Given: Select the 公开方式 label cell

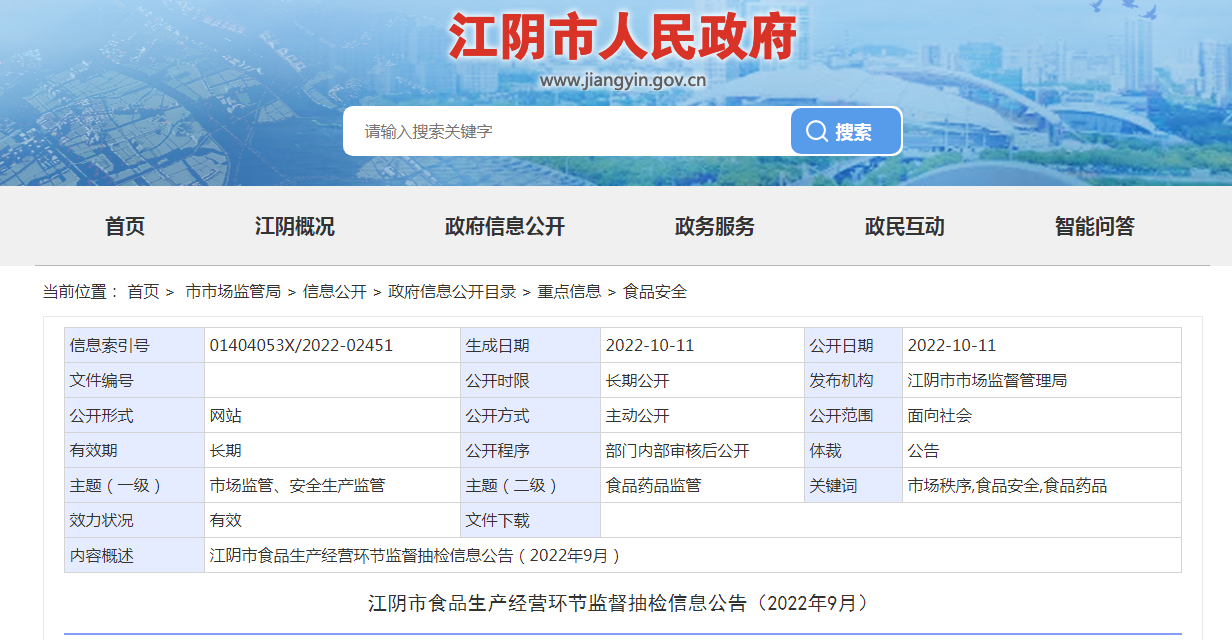Looking at the screenshot, I should [531, 416].
